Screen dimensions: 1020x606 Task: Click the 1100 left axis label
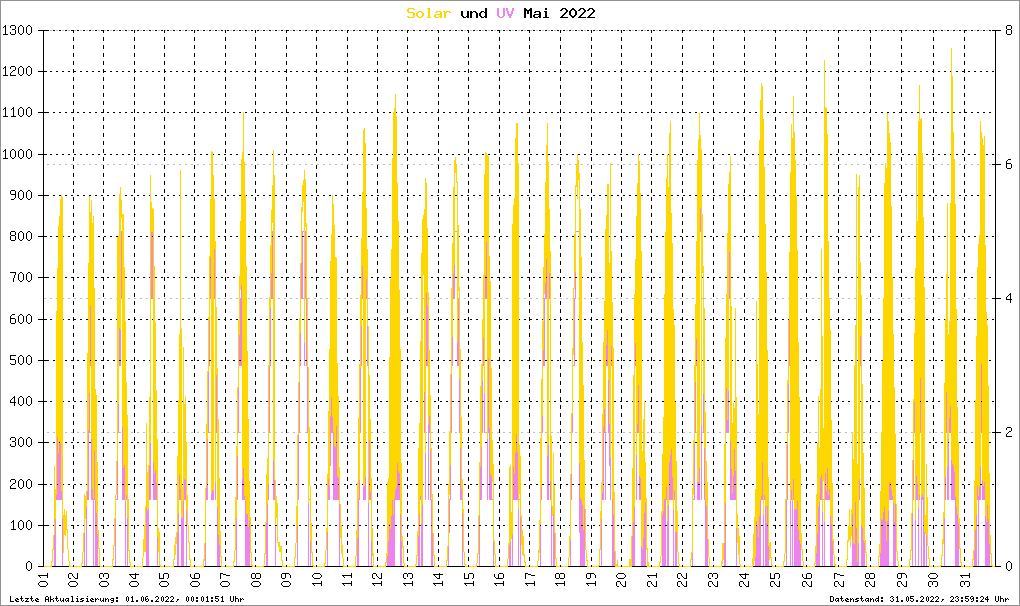[x=18, y=112]
